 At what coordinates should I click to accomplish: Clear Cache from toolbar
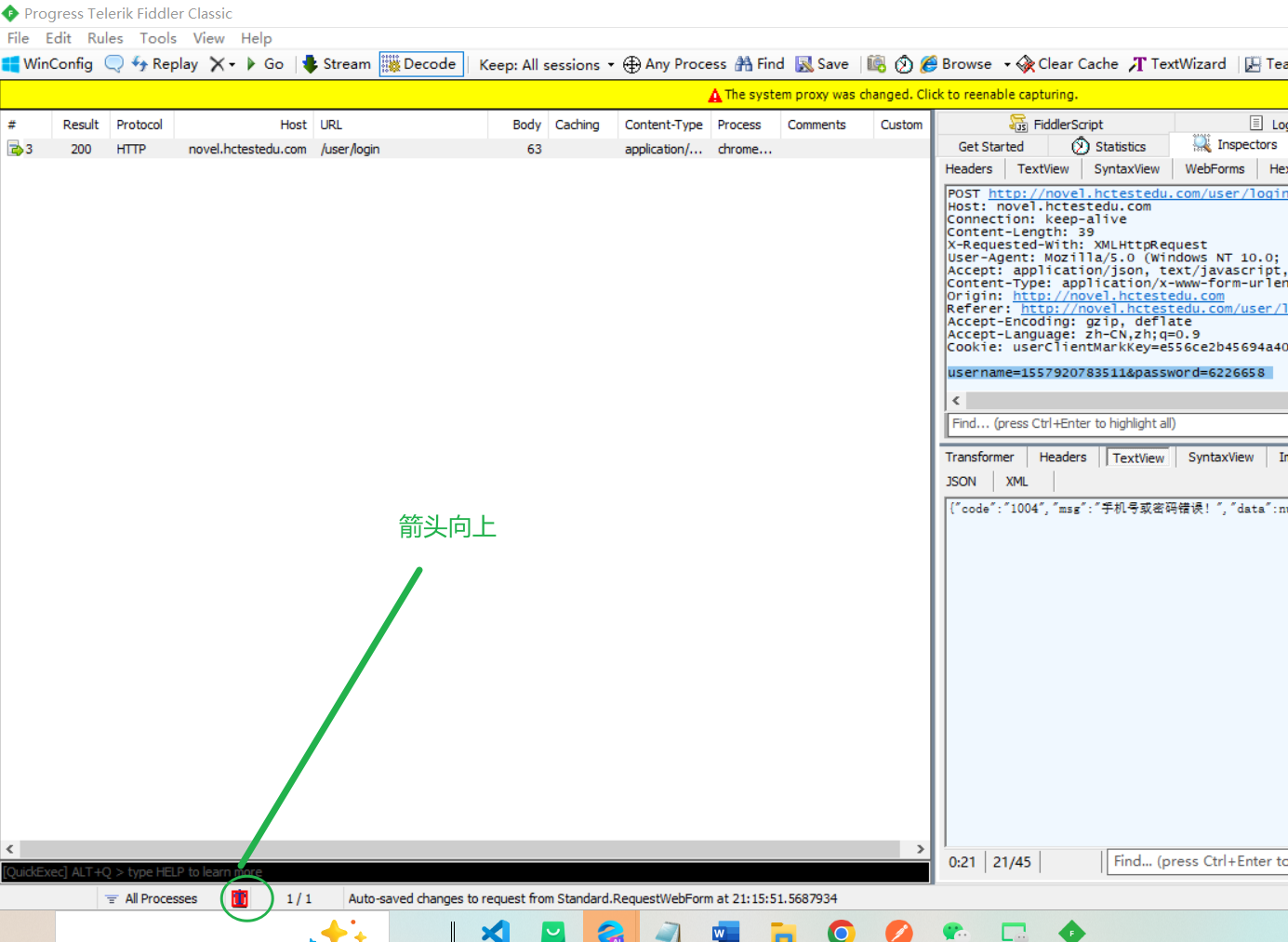1068,63
